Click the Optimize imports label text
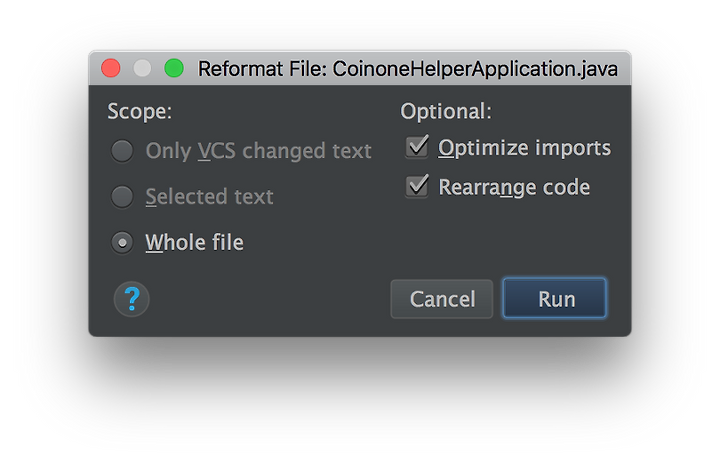 [x=524, y=148]
